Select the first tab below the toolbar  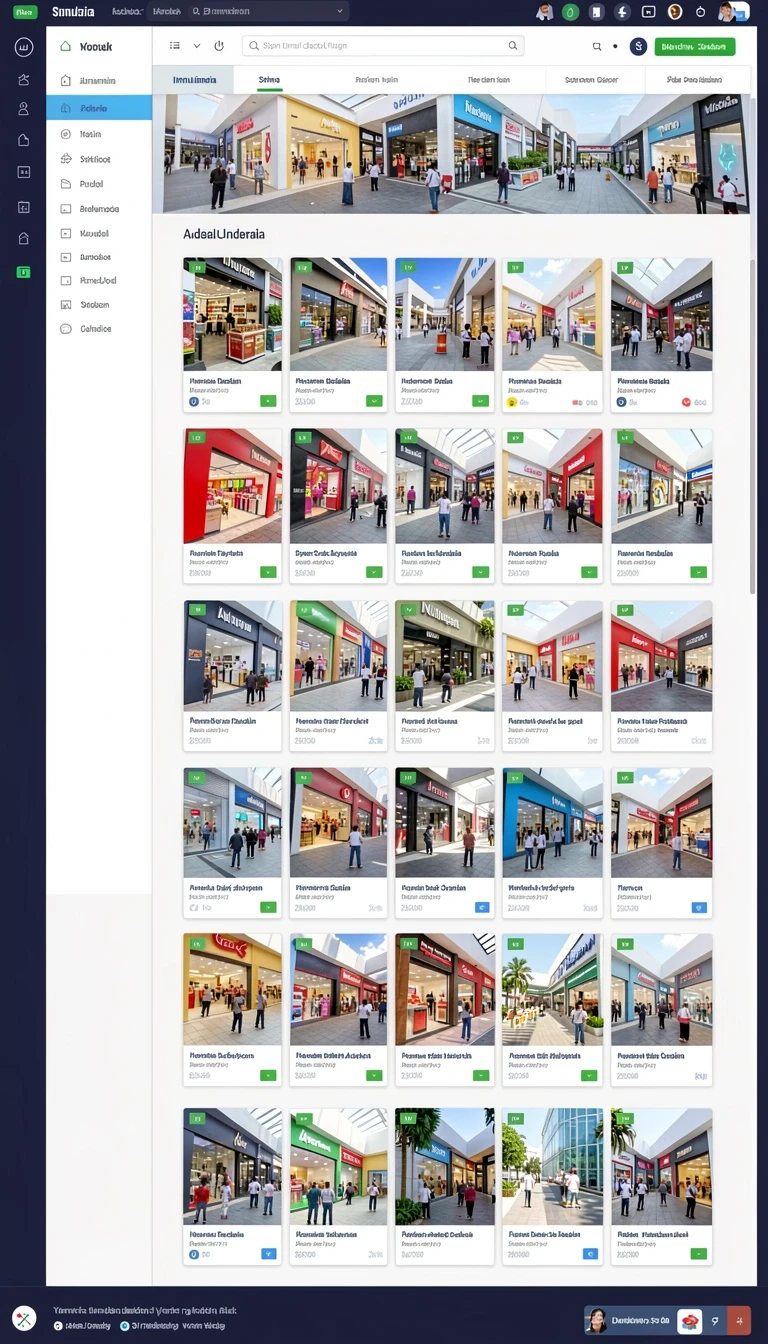click(193, 79)
